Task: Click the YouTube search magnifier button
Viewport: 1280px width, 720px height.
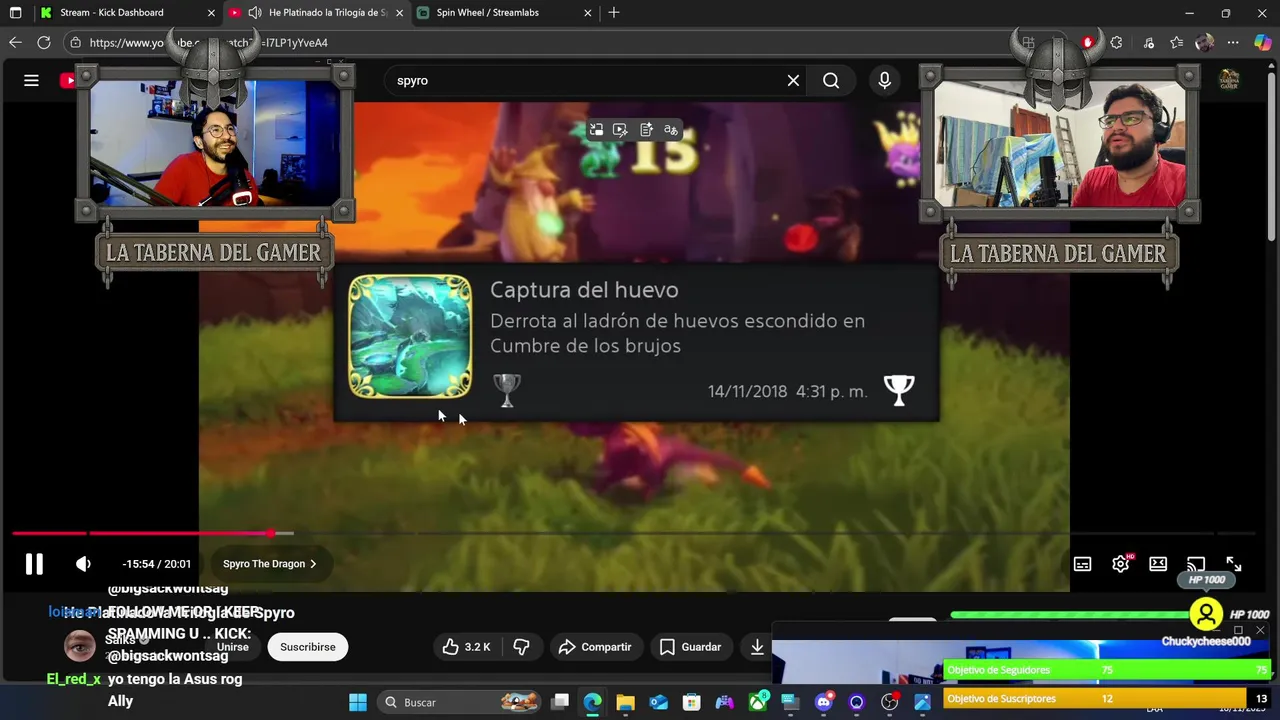Action: [x=831, y=81]
